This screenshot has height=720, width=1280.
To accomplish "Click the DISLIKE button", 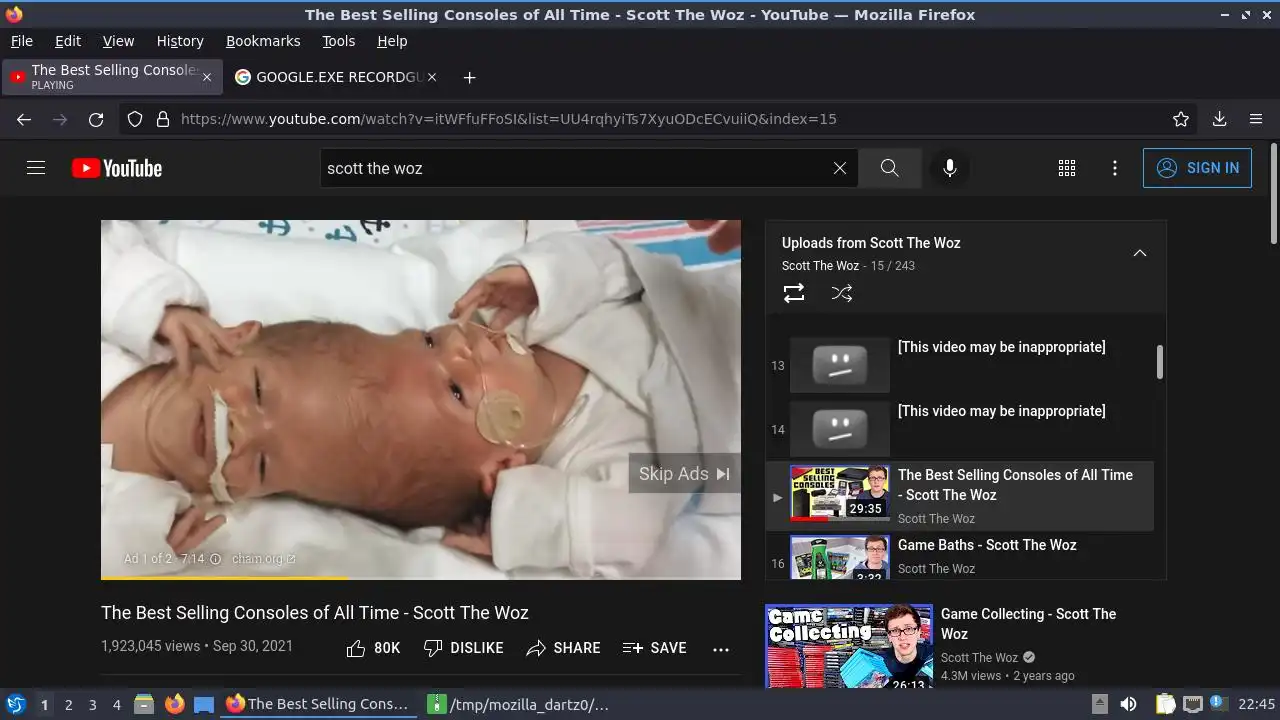I will tap(464, 648).
